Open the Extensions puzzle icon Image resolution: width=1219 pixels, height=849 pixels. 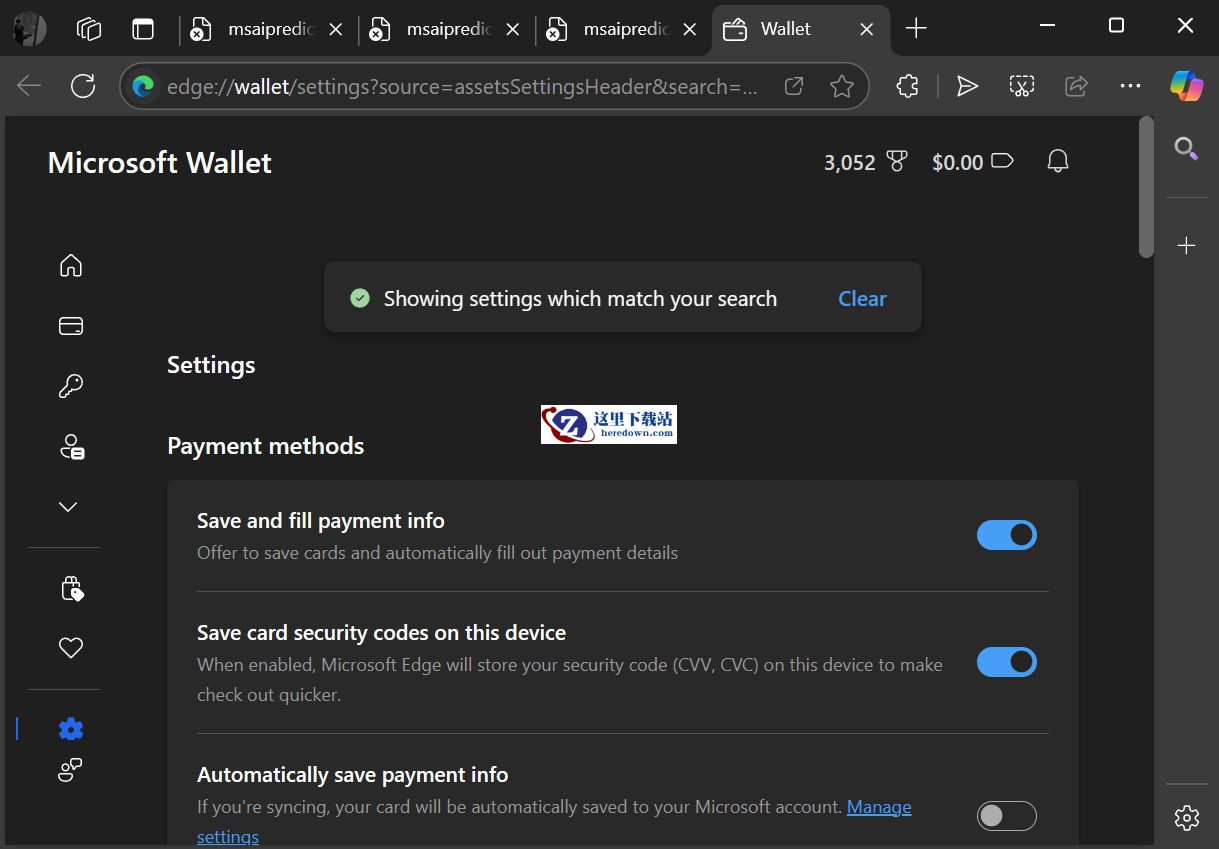click(x=907, y=86)
